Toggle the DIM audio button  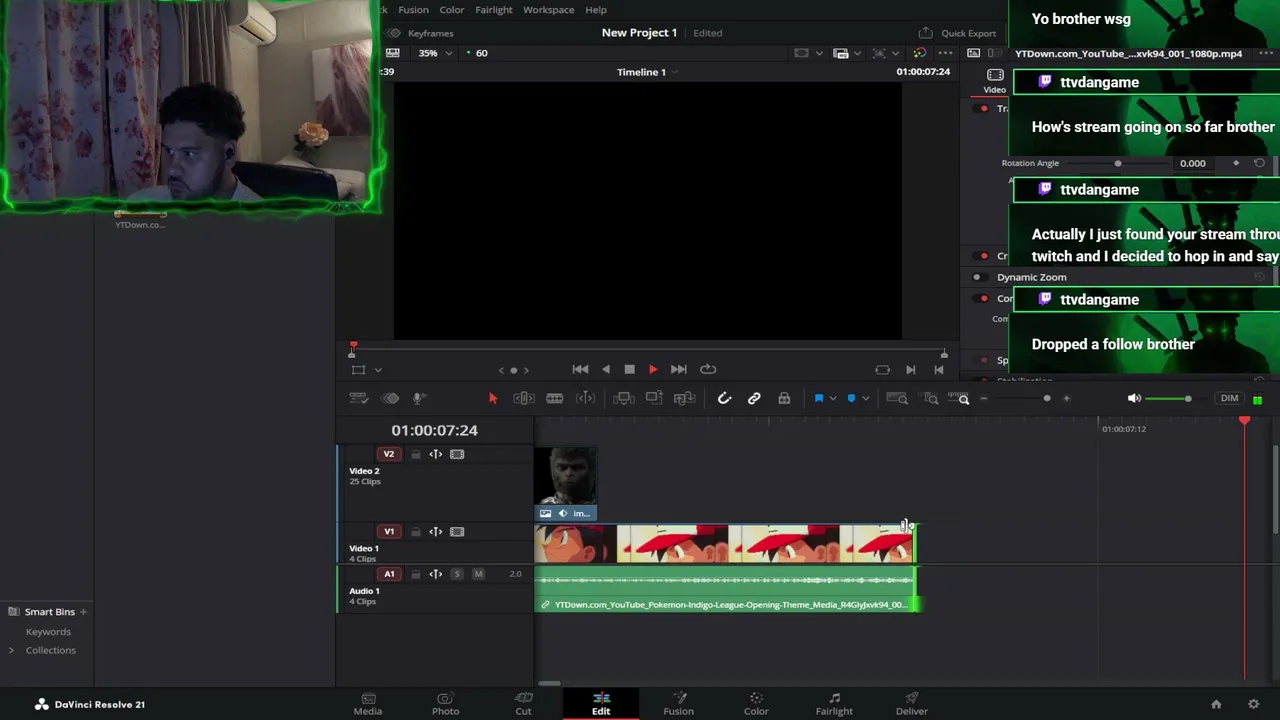pyautogui.click(x=1229, y=398)
